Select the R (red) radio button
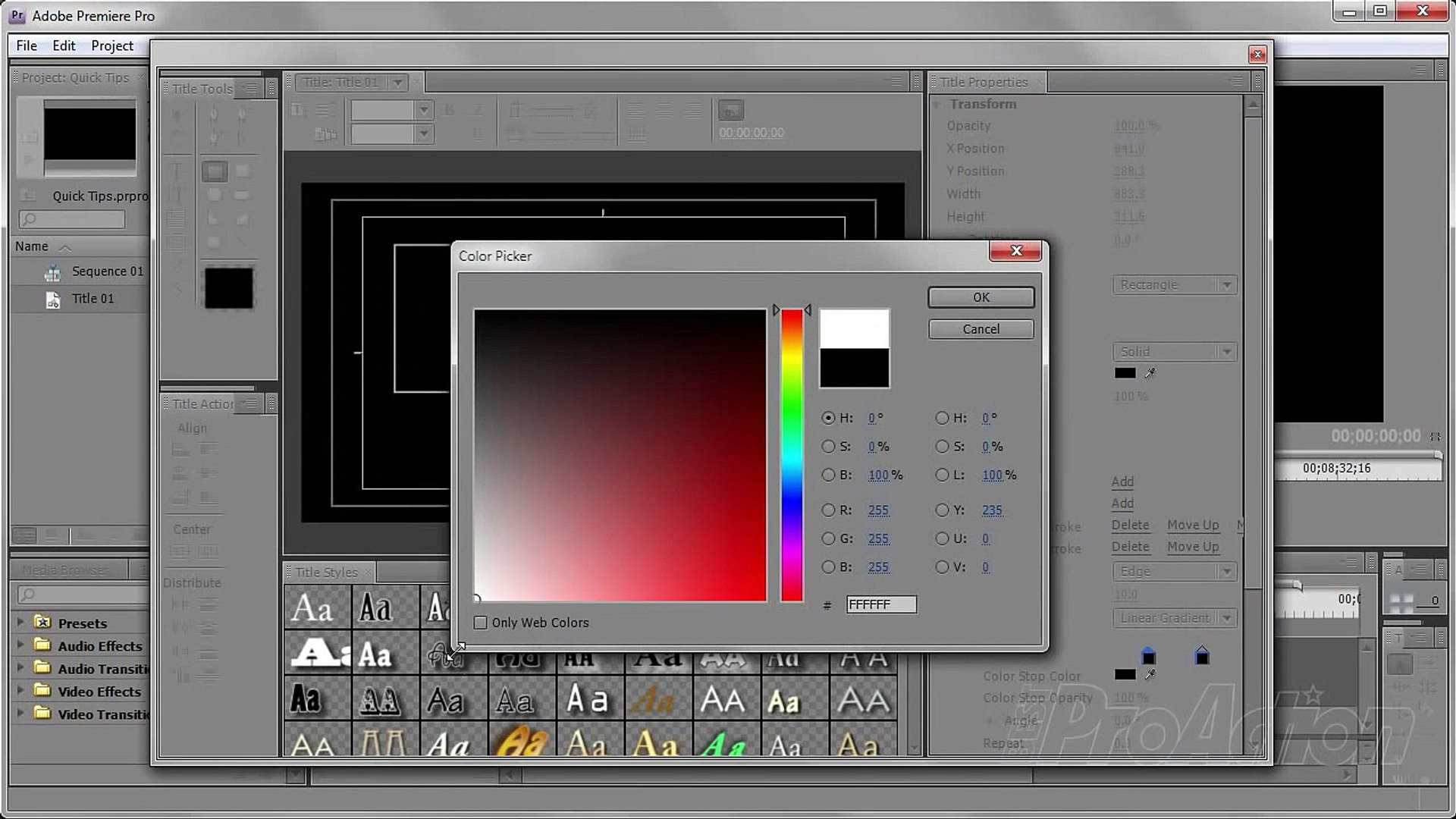The height and width of the screenshot is (819, 1456). point(828,510)
